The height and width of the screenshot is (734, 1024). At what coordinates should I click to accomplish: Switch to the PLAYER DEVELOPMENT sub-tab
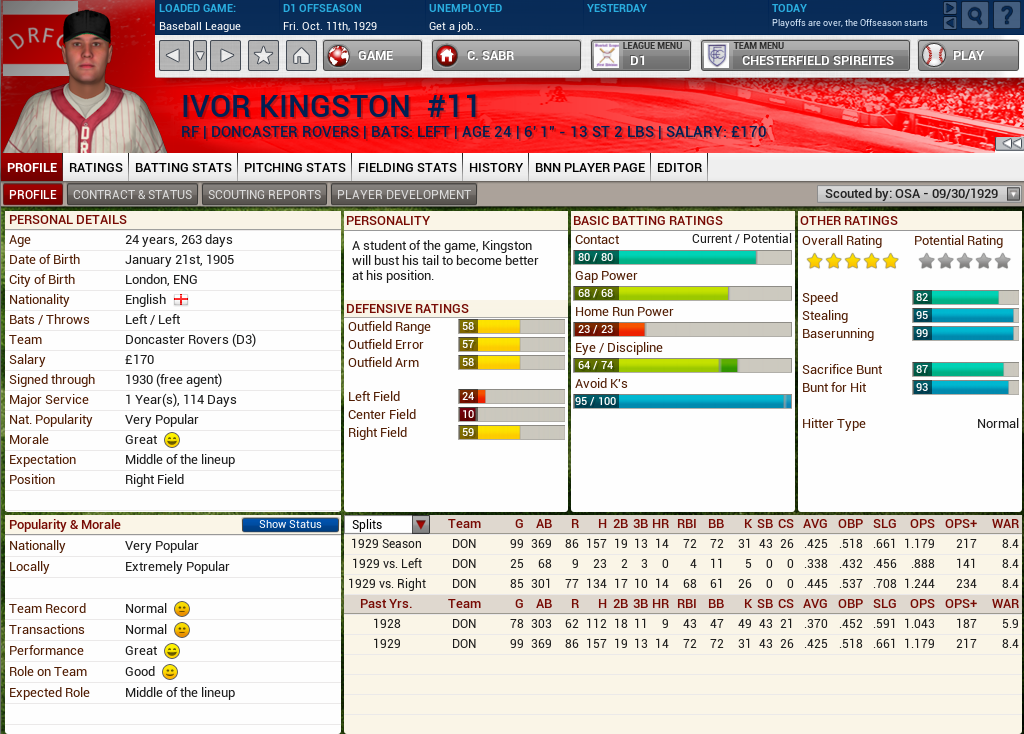point(403,194)
